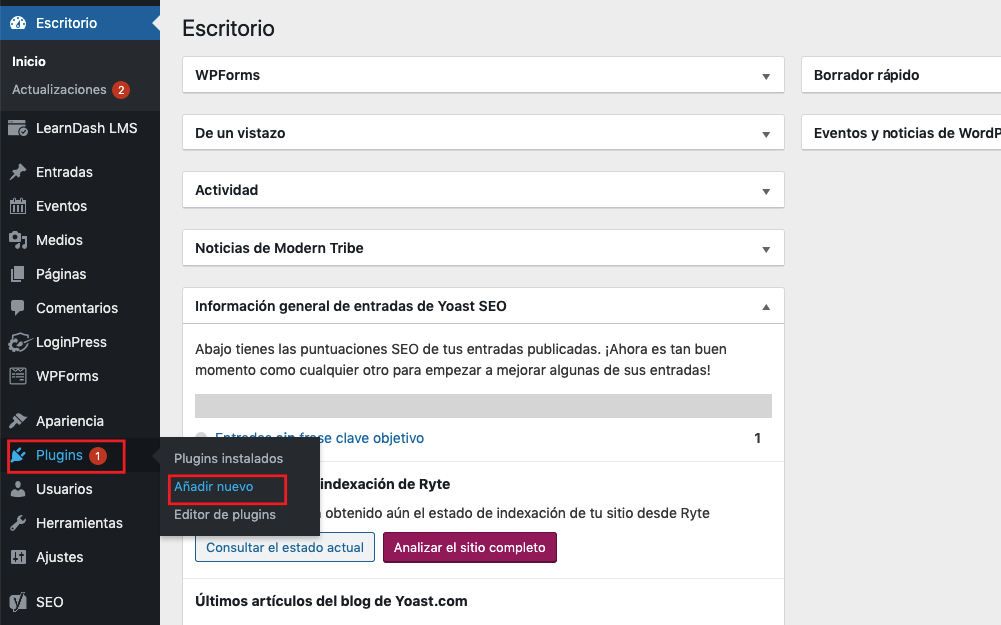Collapse the Yoast SEO información general widget
The image size is (1001, 625).
click(766, 307)
